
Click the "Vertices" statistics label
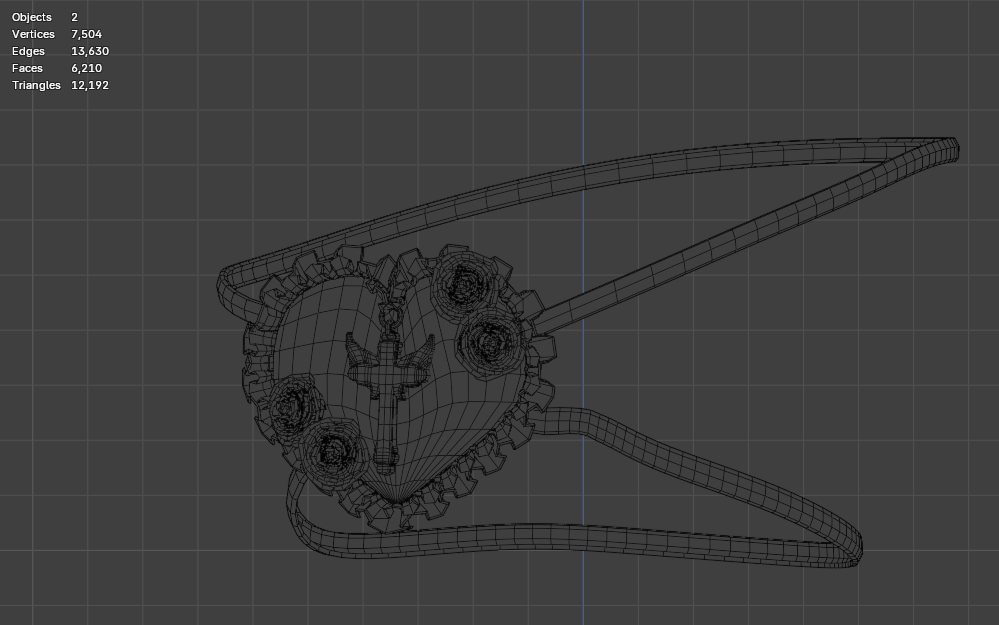click(33, 34)
